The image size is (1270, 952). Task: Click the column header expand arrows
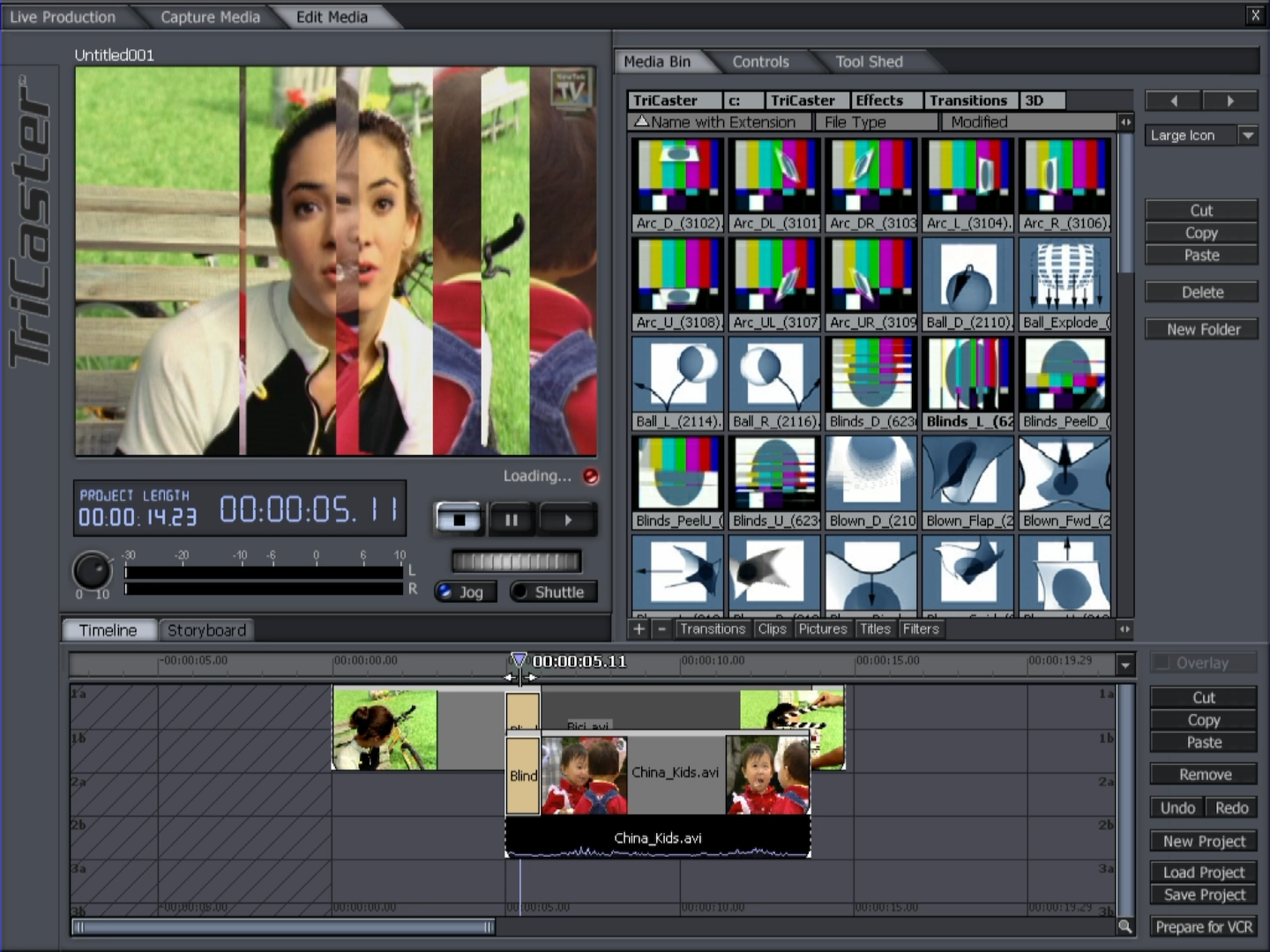coord(1125,122)
